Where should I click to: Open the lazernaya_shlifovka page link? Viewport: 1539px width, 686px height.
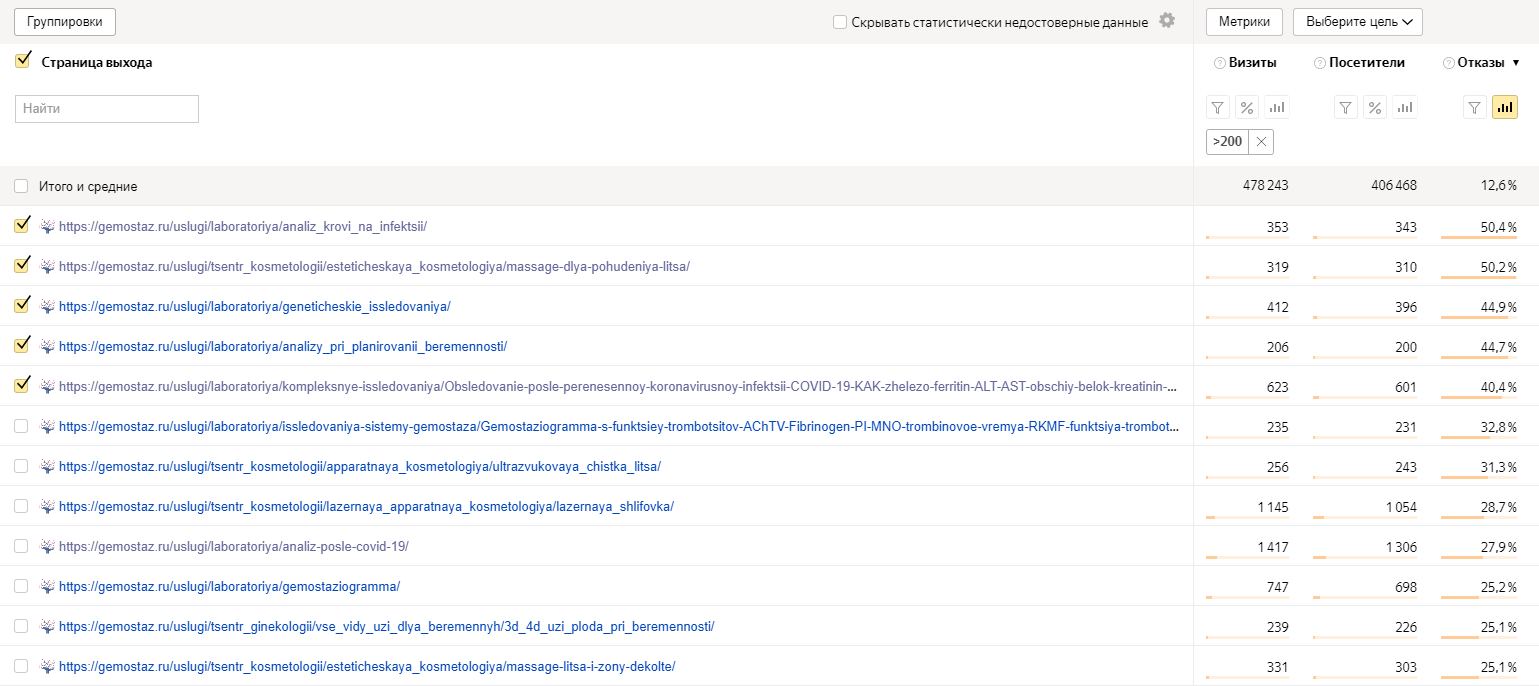click(366, 507)
